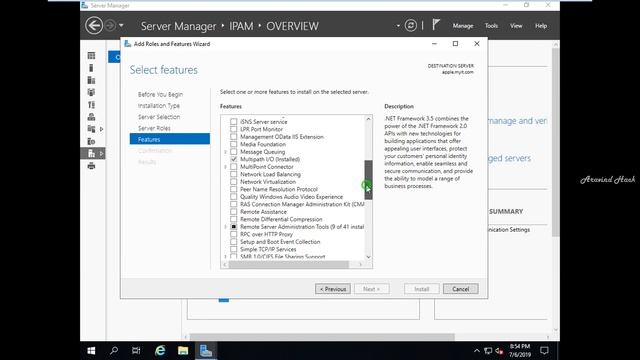Viewport: 640px width, 360px height.
Task: Select the printer icon in the sidebar
Action: (91, 166)
